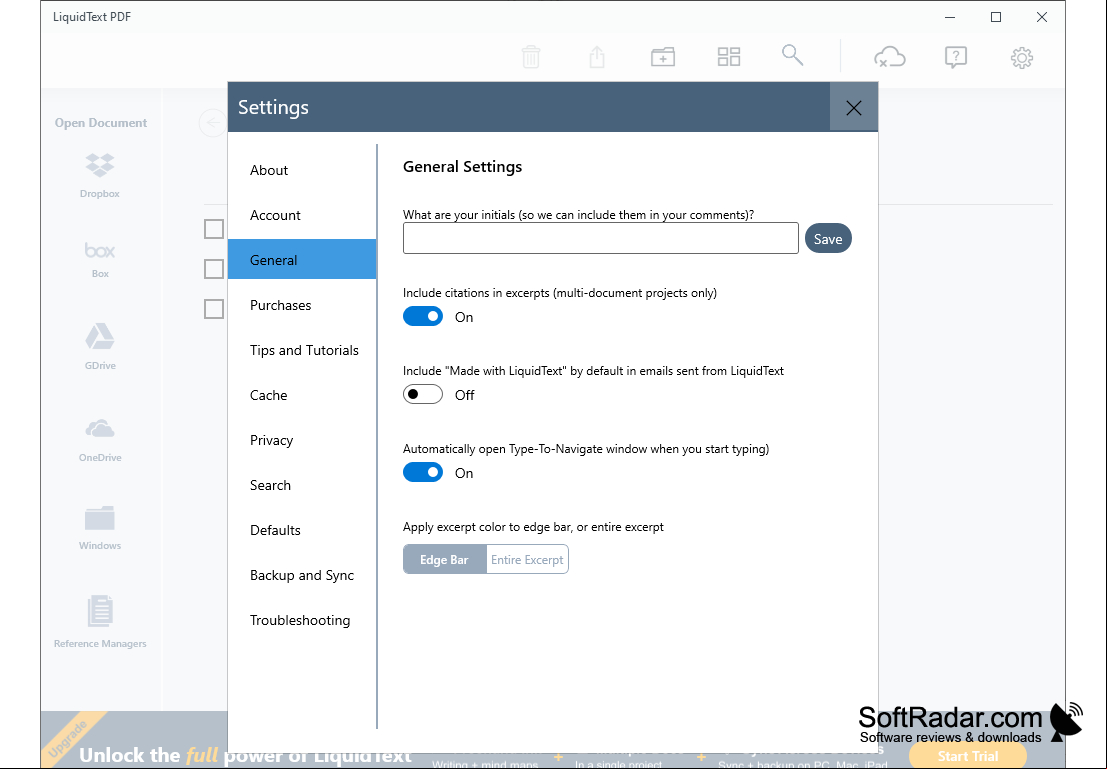Open the Account settings section
The image size is (1107, 769).
pos(302,215)
